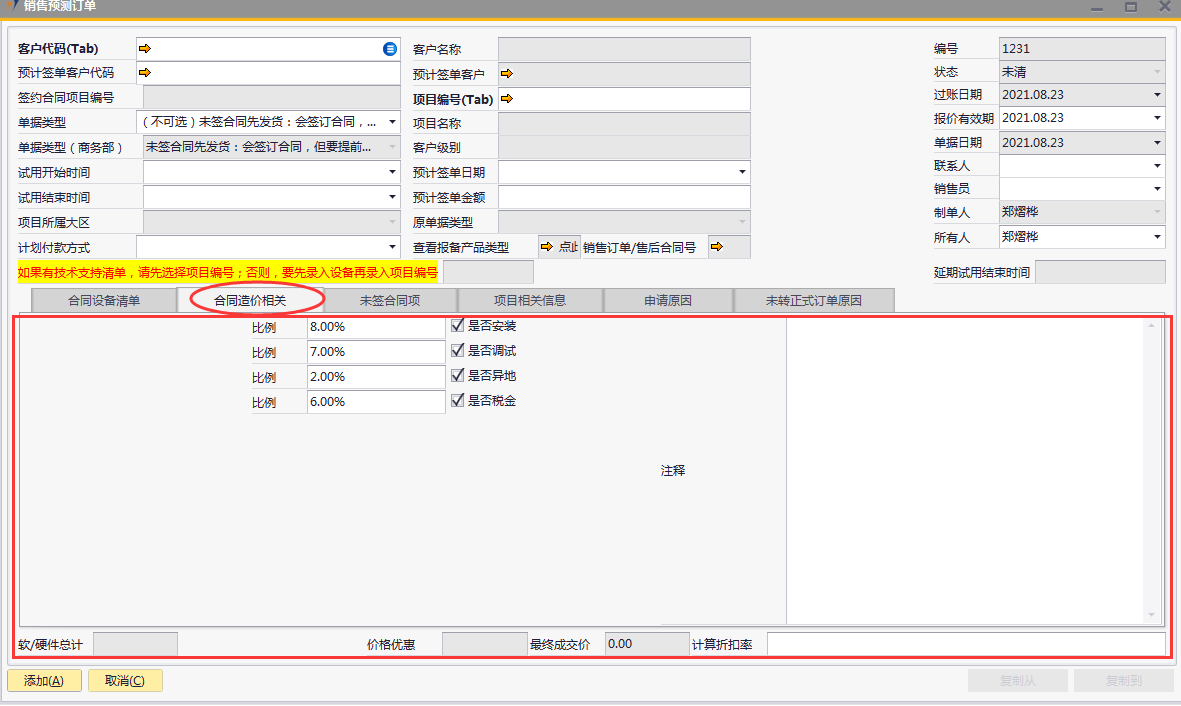1181x706 pixels.
Task: Uncheck the 是否安装 checkbox
Action: coord(458,326)
